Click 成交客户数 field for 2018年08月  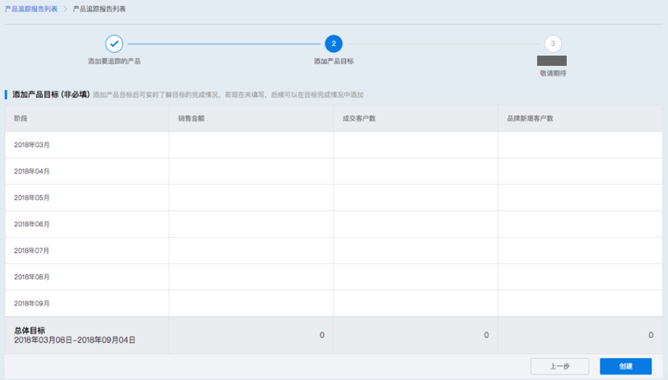(x=415, y=277)
